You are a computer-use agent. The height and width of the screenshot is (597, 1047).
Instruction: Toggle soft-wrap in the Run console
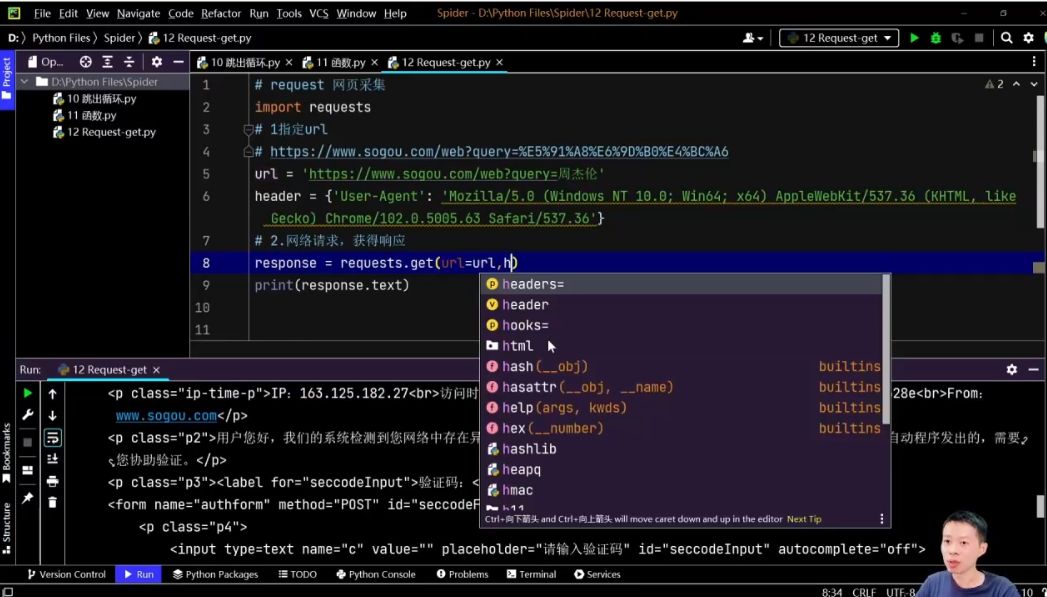pos(52,438)
